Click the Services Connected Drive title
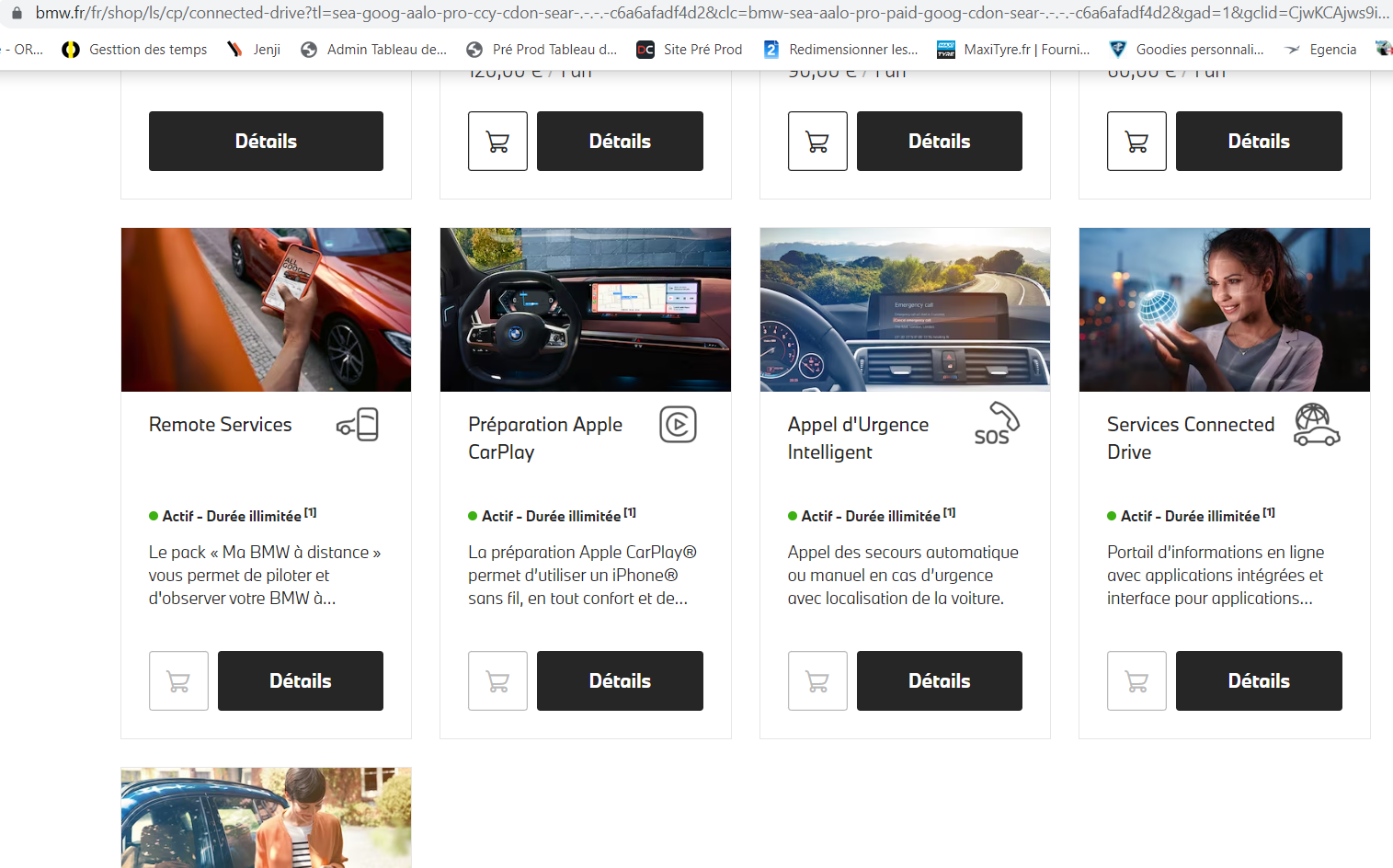 1191,439
